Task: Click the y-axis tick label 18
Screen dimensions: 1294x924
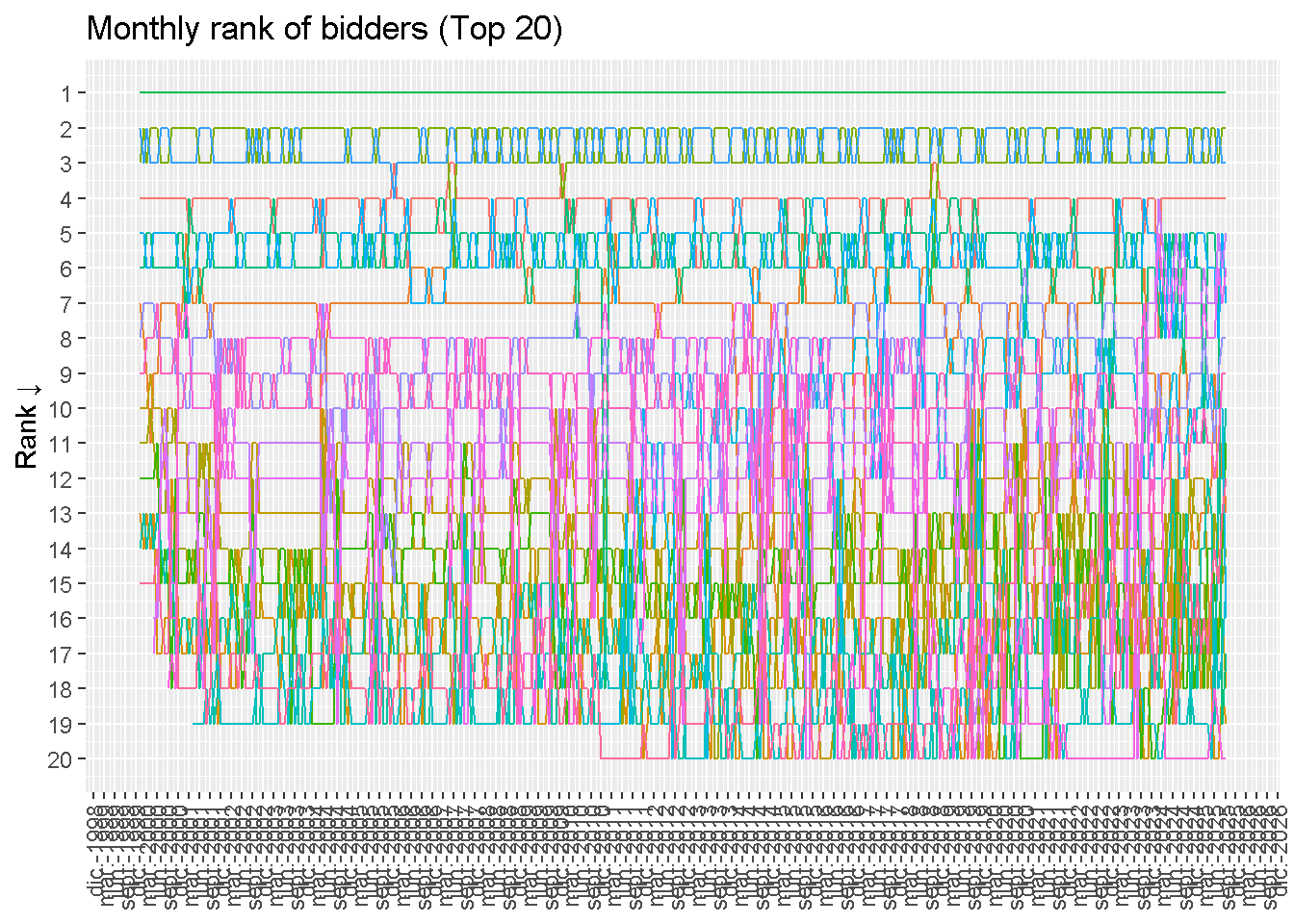Action: click(60, 689)
